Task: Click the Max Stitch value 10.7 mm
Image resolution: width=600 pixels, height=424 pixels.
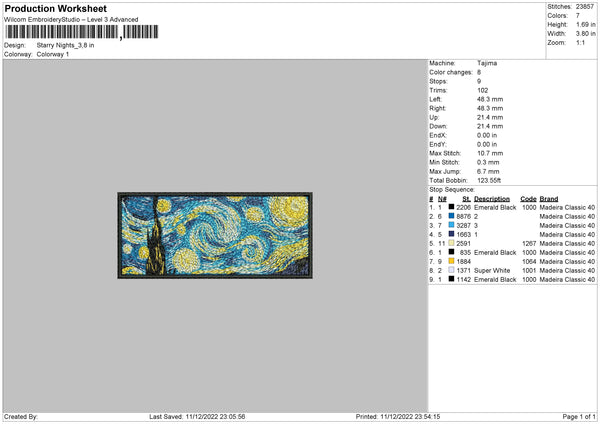Action: 490,153
